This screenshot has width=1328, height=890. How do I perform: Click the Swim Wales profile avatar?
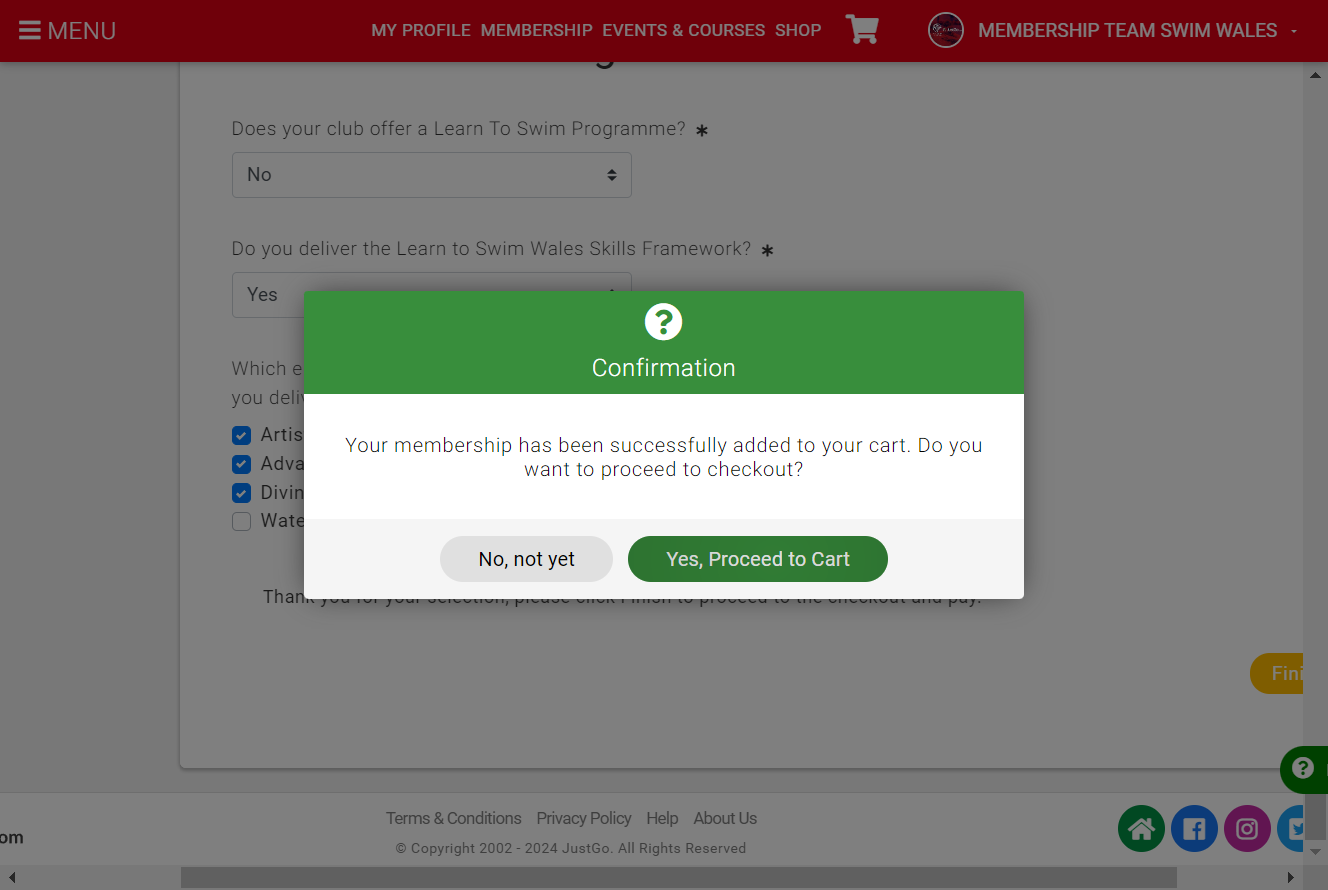click(946, 30)
